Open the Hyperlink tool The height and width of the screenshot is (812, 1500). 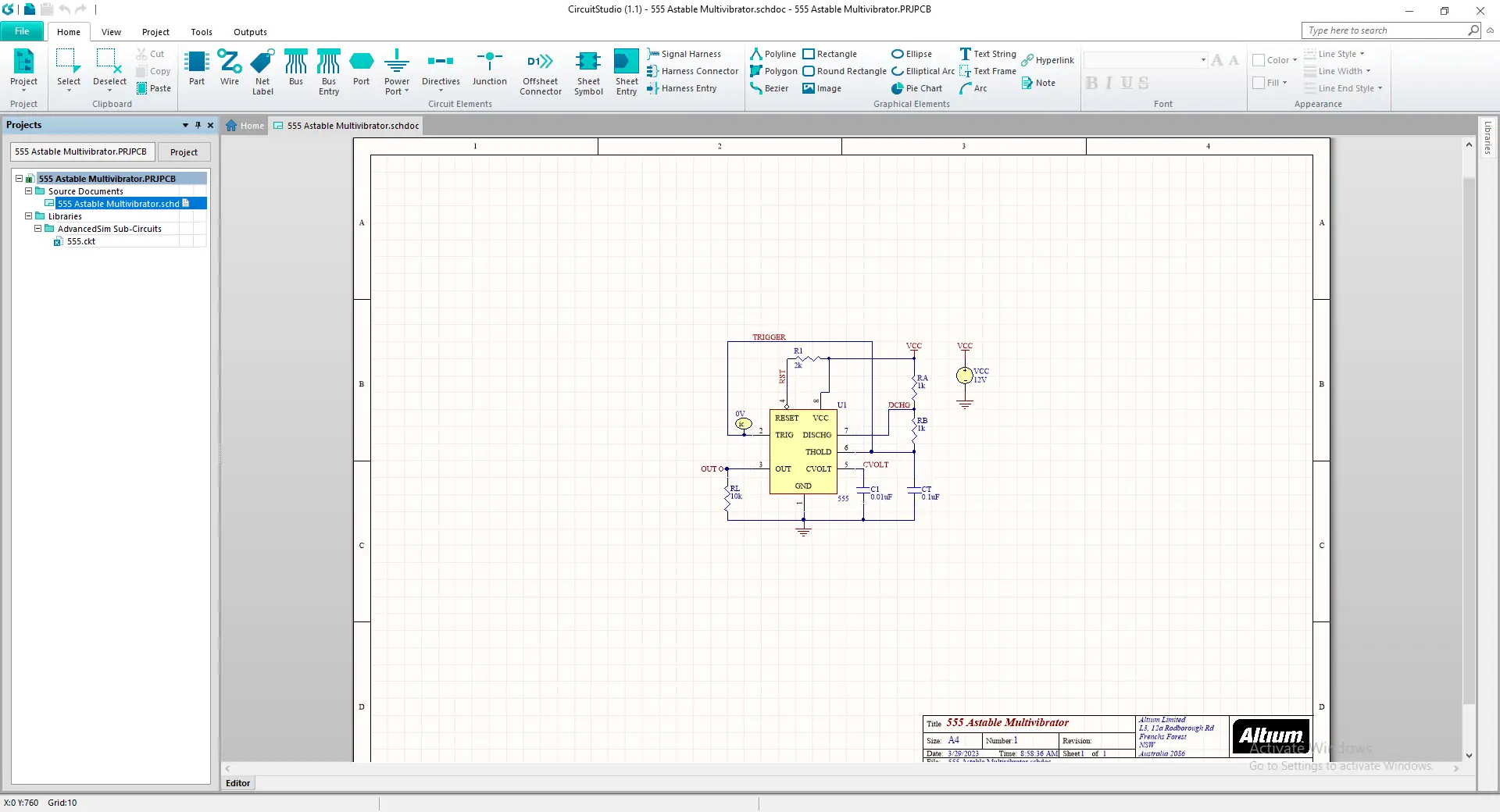(x=1048, y=60)
